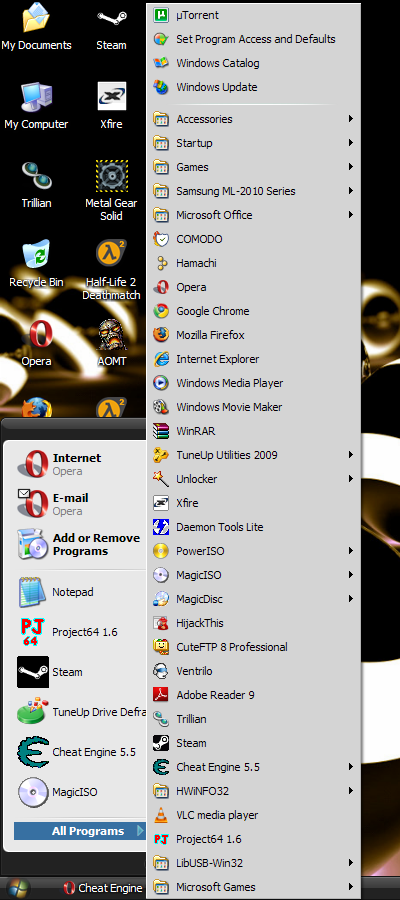
Task: Expand the Games submenu arrow
Action: (x=350, y=167)
